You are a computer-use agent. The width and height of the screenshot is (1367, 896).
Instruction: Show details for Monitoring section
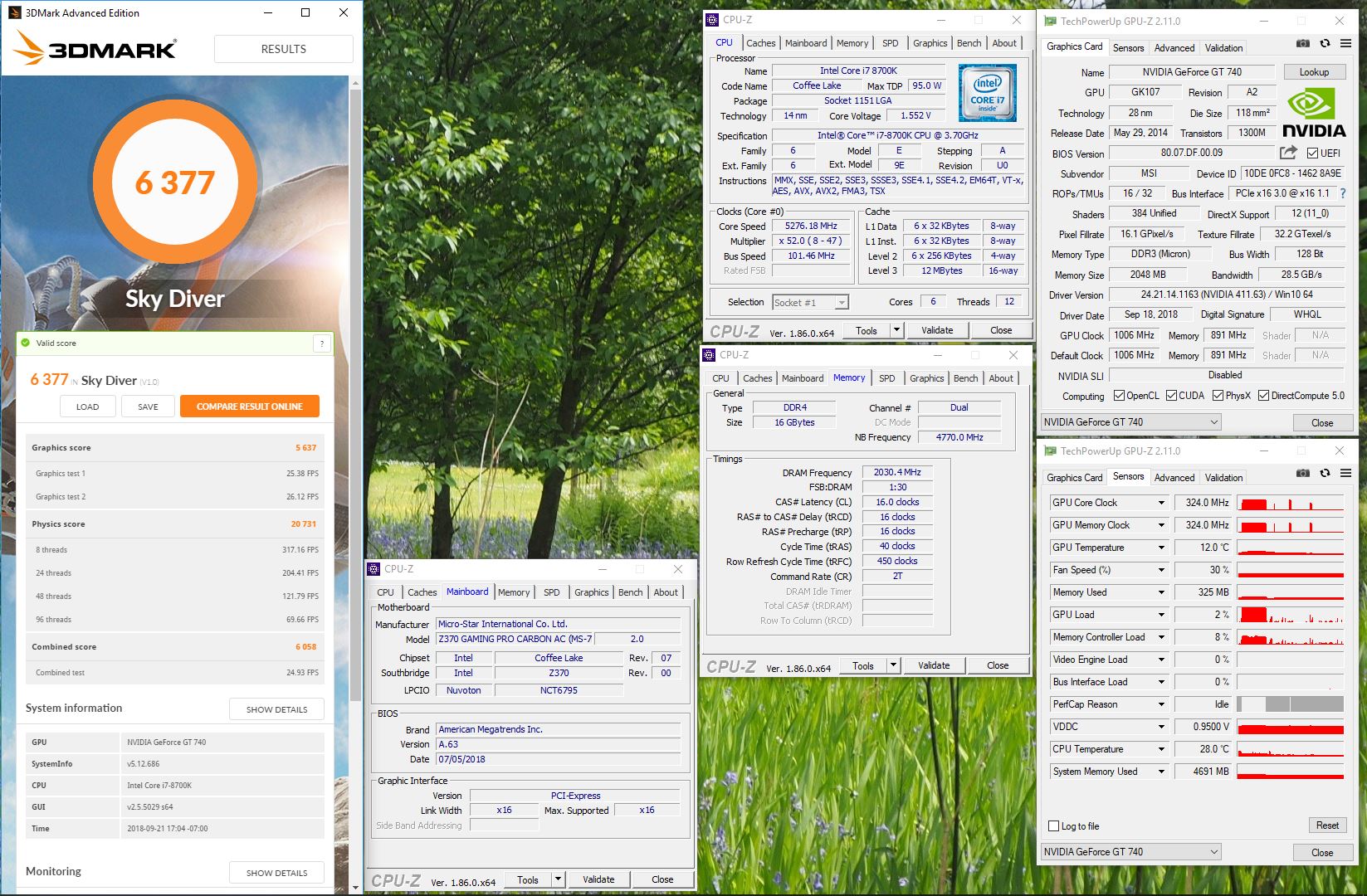[276, 873]
